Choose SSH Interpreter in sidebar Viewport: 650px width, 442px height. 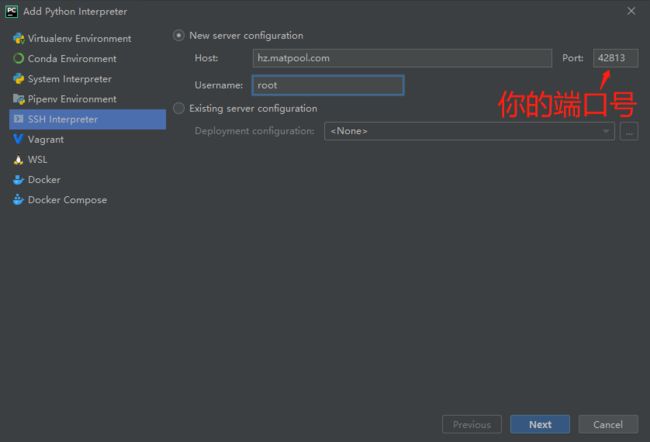pyautogui.click(x=88, y=119)
